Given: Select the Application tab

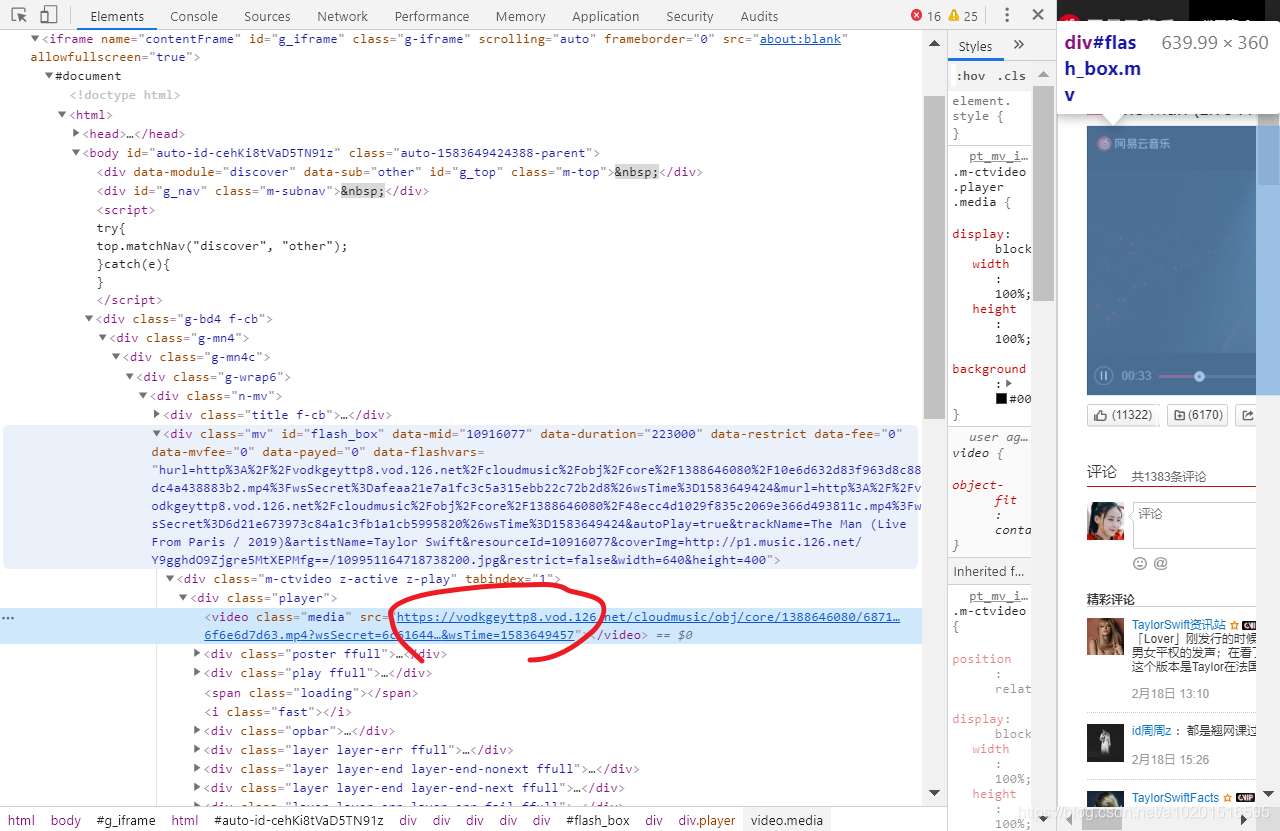Looking at the screenshot, I should click(606, 16).
